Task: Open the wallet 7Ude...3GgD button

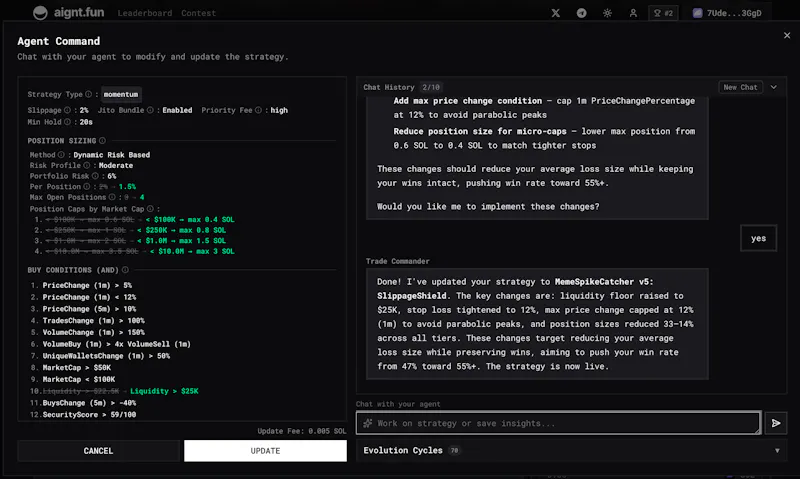Action: (727, 13)
